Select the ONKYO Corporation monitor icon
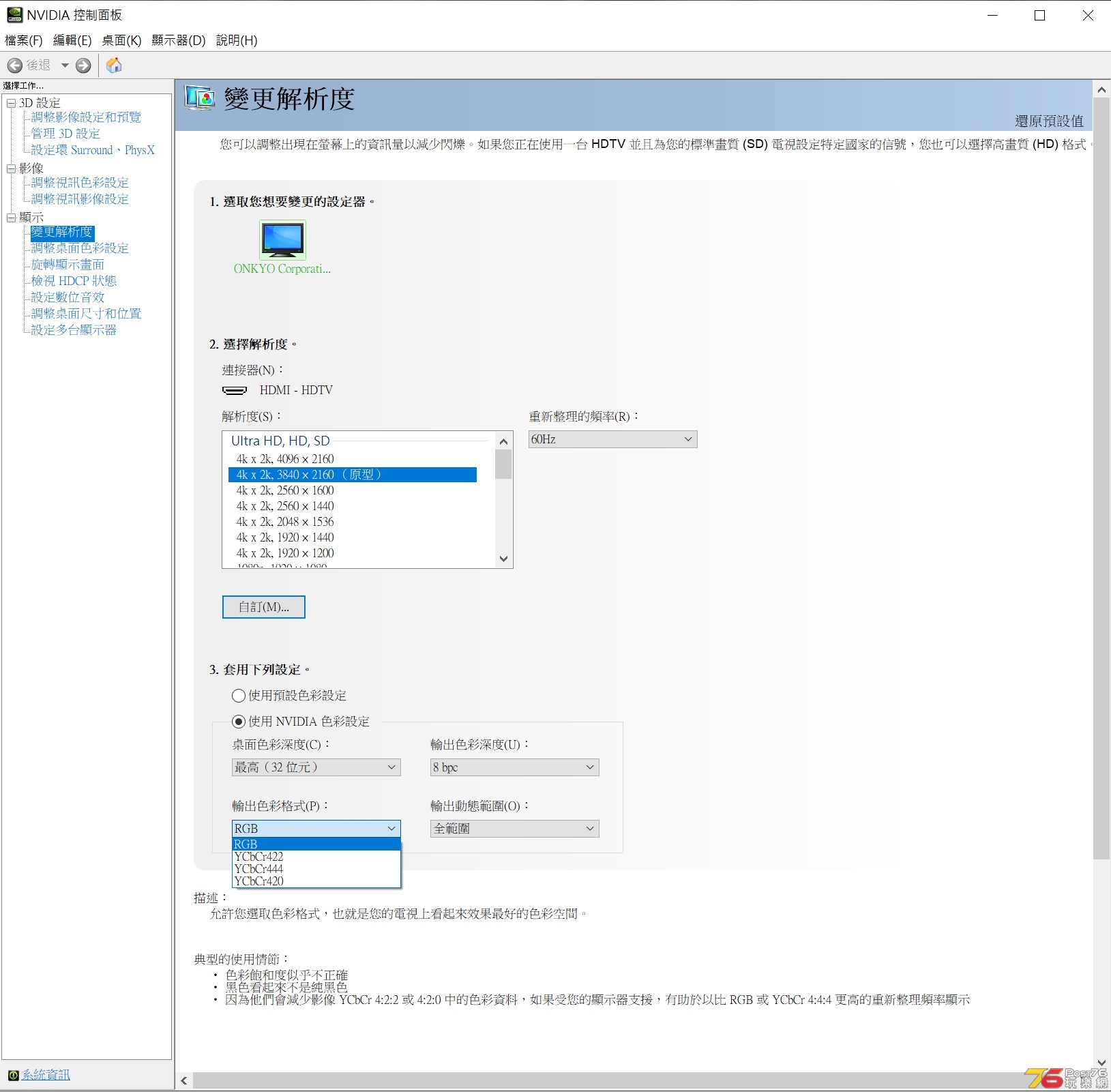This screenshot has width=1111, height=1092. (282, 239)
